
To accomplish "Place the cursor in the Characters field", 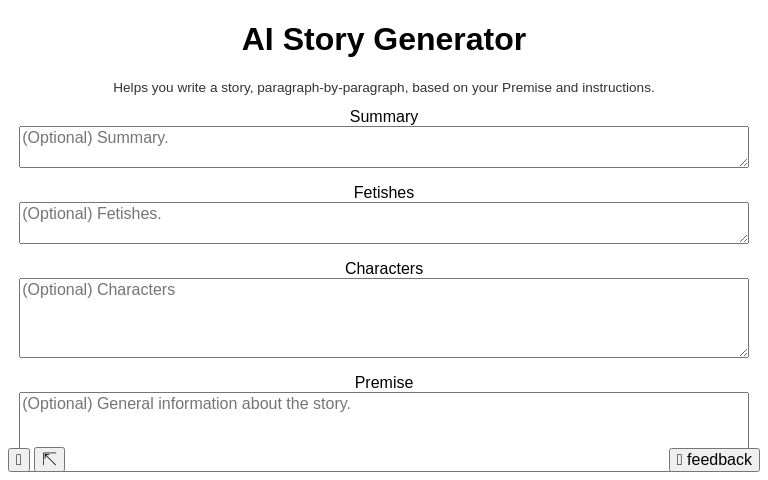I will coord(384,318).
